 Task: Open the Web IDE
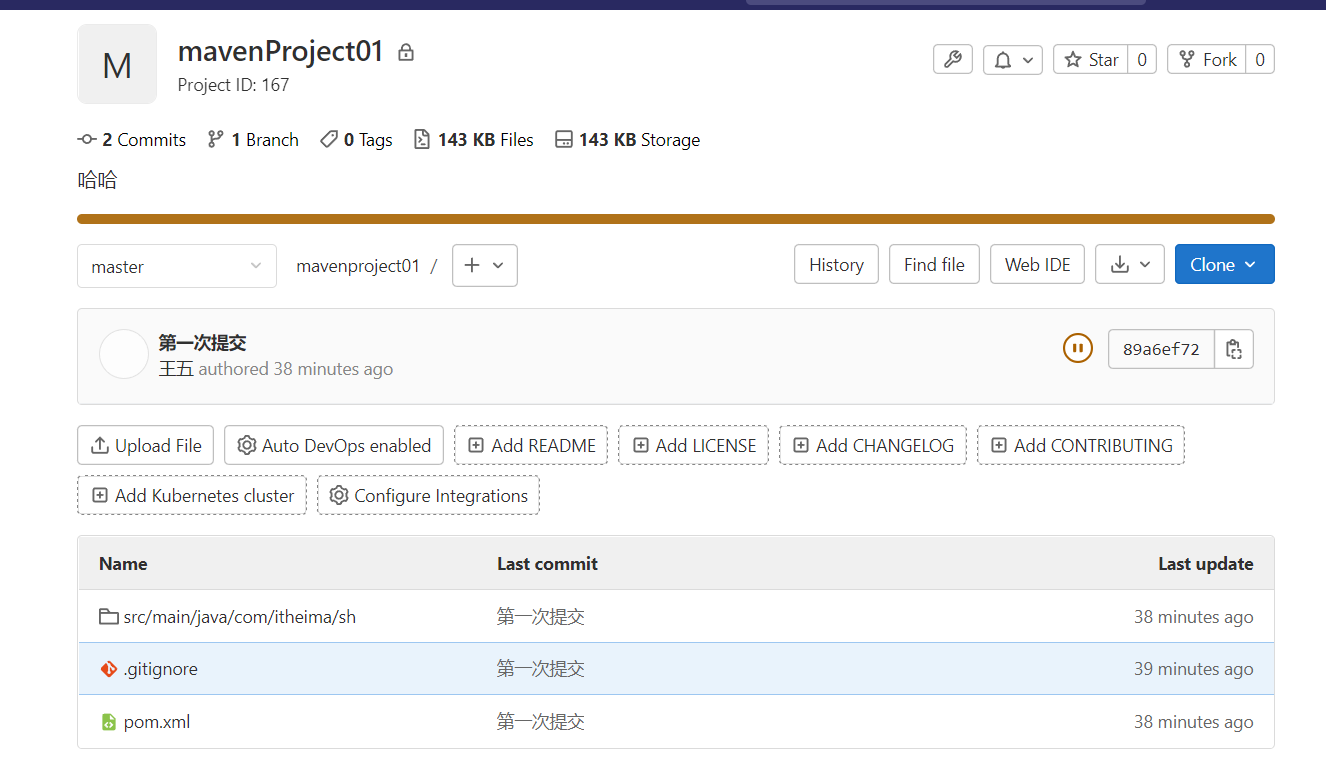click(x=1037, y=265)
